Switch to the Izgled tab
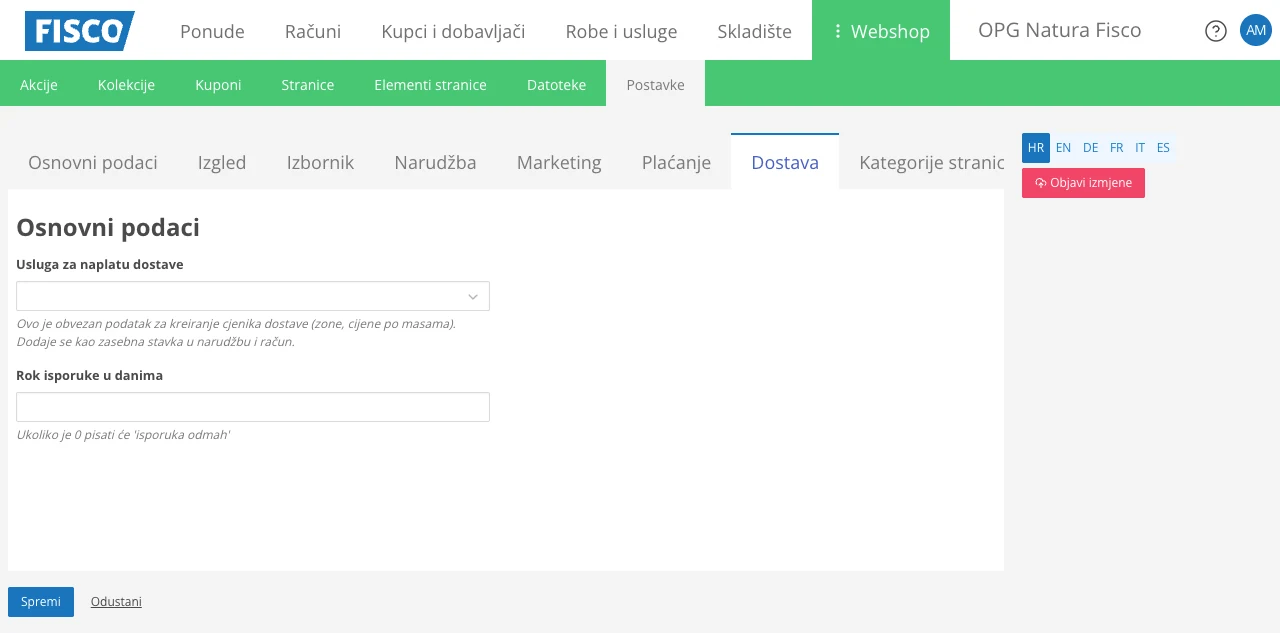Image resolution: width=1280 pixels, height=633 pixels. pos(222,162)
